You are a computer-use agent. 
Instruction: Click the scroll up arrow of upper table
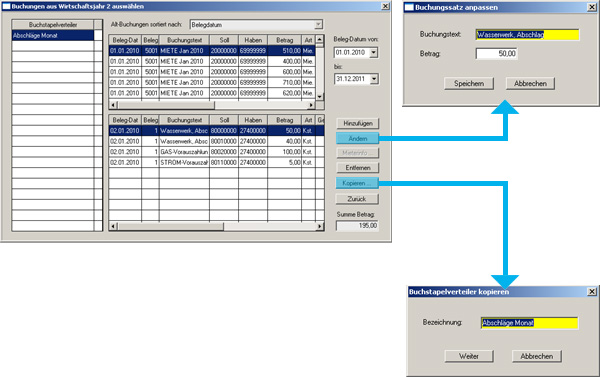[320, 39]
